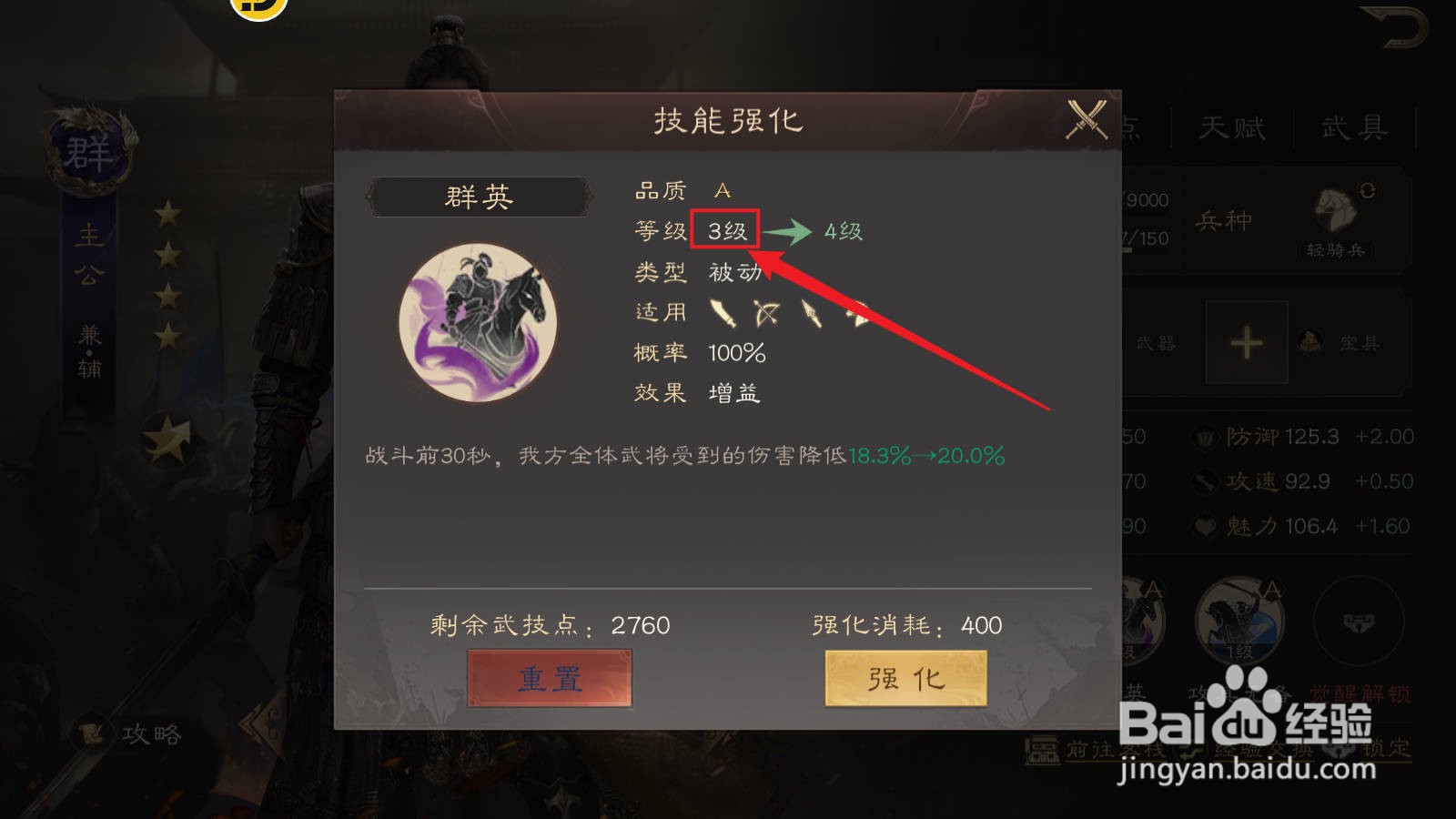Image resolution: width=1456 pixels, height=819 pixels.
Task: Open the 武具 equipment tab
Action: point(1354,127)
